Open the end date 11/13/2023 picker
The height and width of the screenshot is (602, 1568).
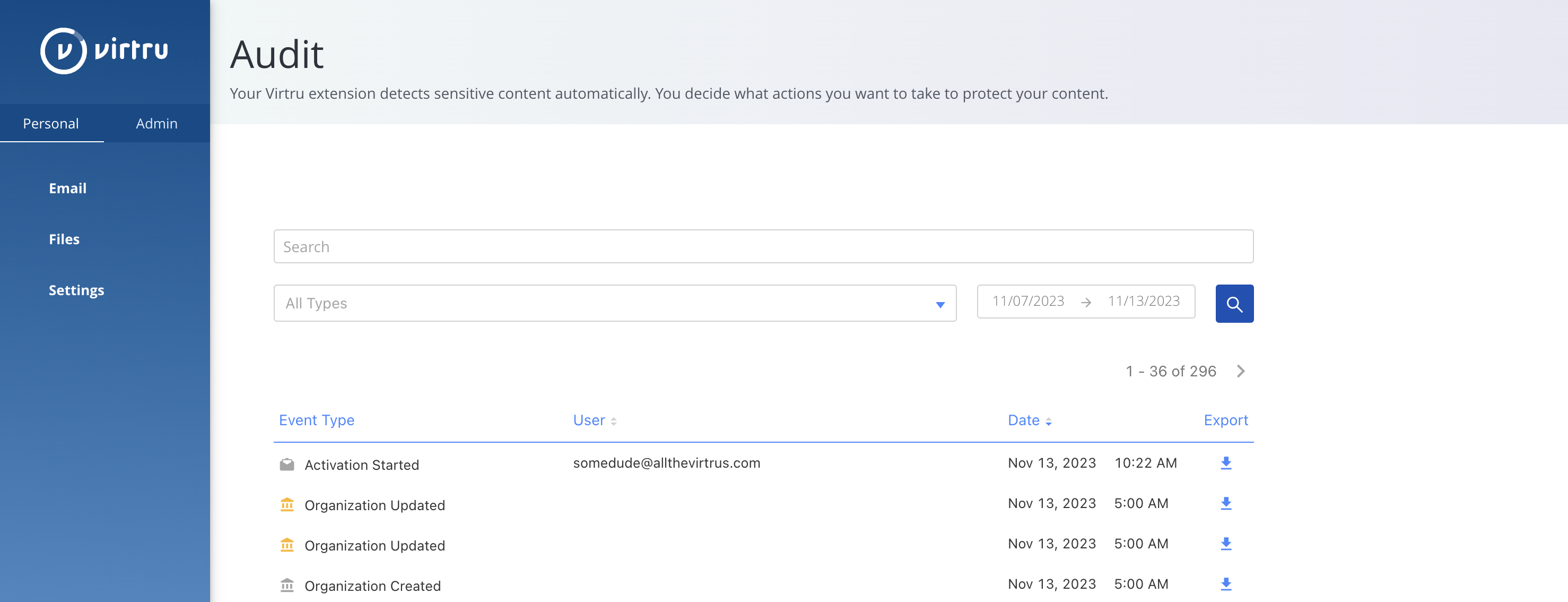[1144, 301]
